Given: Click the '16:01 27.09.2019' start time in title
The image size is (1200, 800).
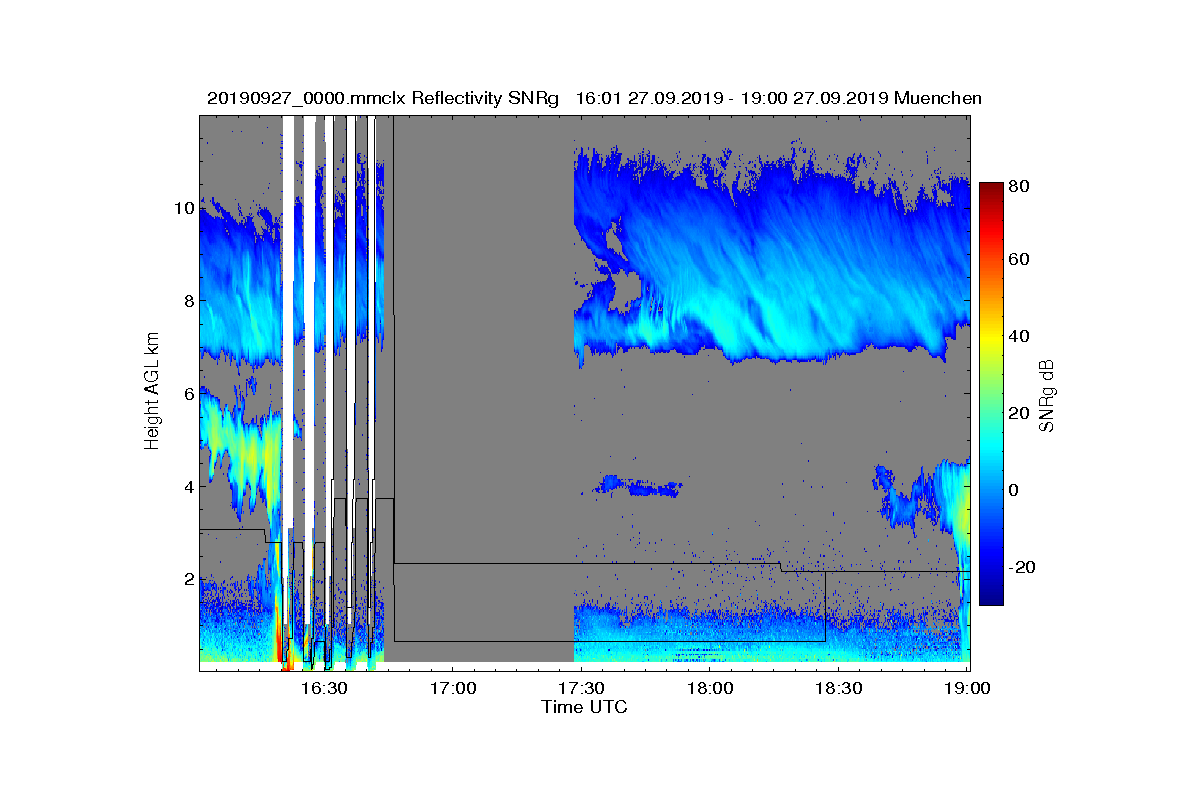Looking at the screenshot, I should [648, 98].
